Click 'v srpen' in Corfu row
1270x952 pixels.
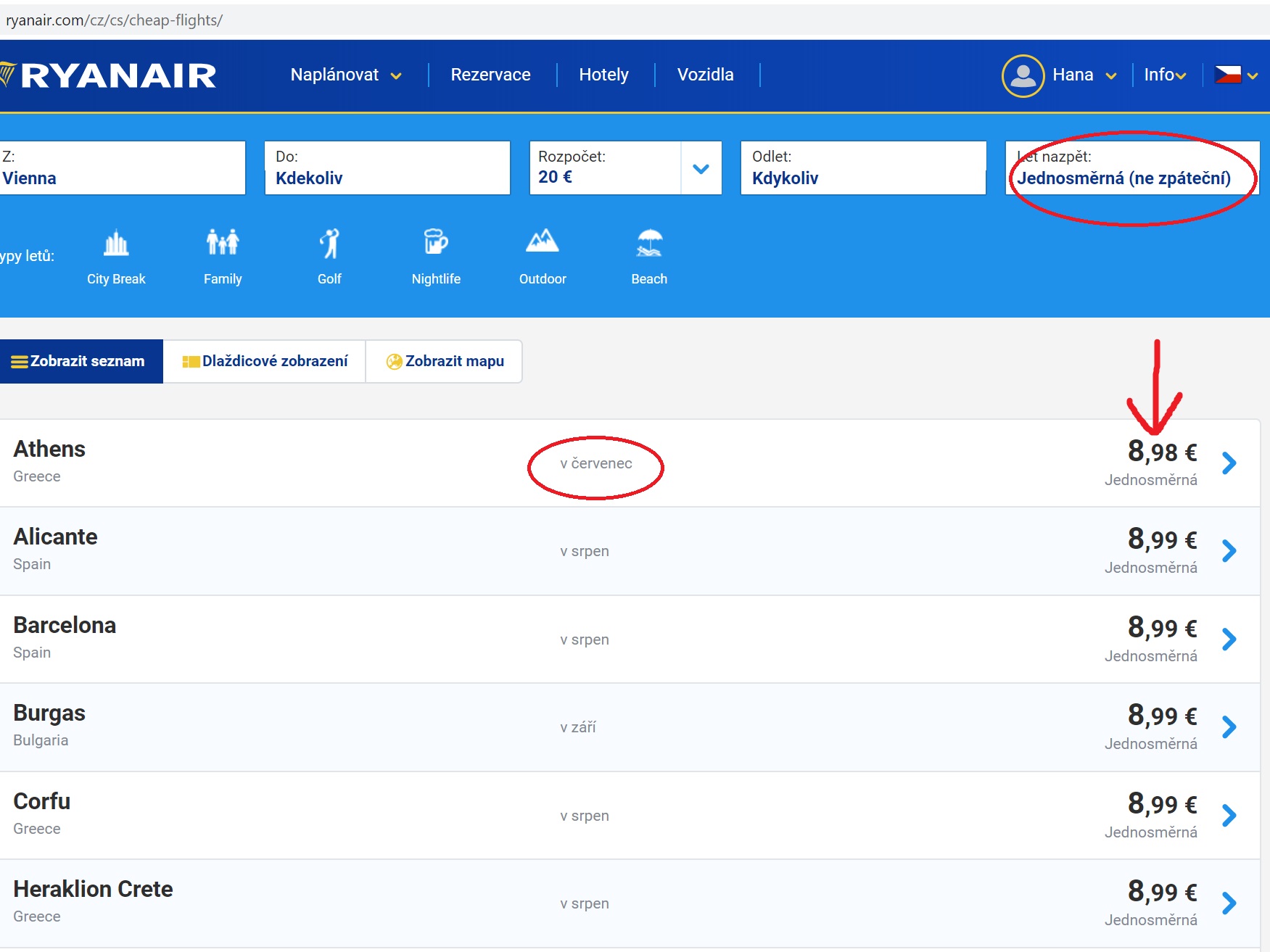584,816
